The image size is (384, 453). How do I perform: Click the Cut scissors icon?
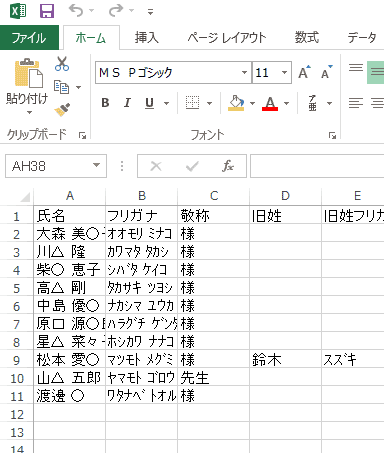click(62, 64)
